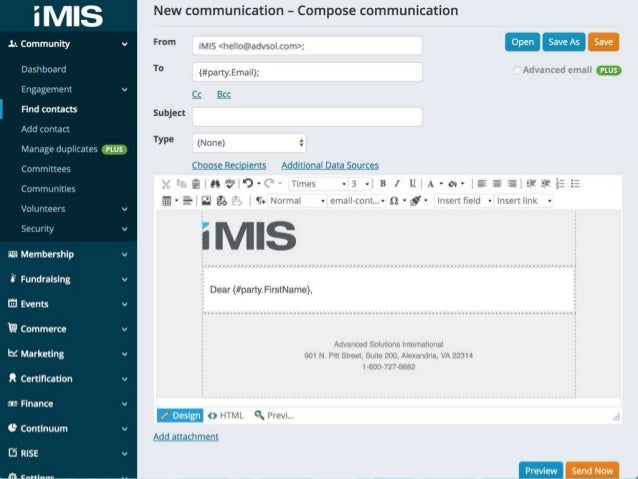Image resolution: width=638 pixels, height=479 pixels.
Task: Align text left
Action: coord(482,184)
